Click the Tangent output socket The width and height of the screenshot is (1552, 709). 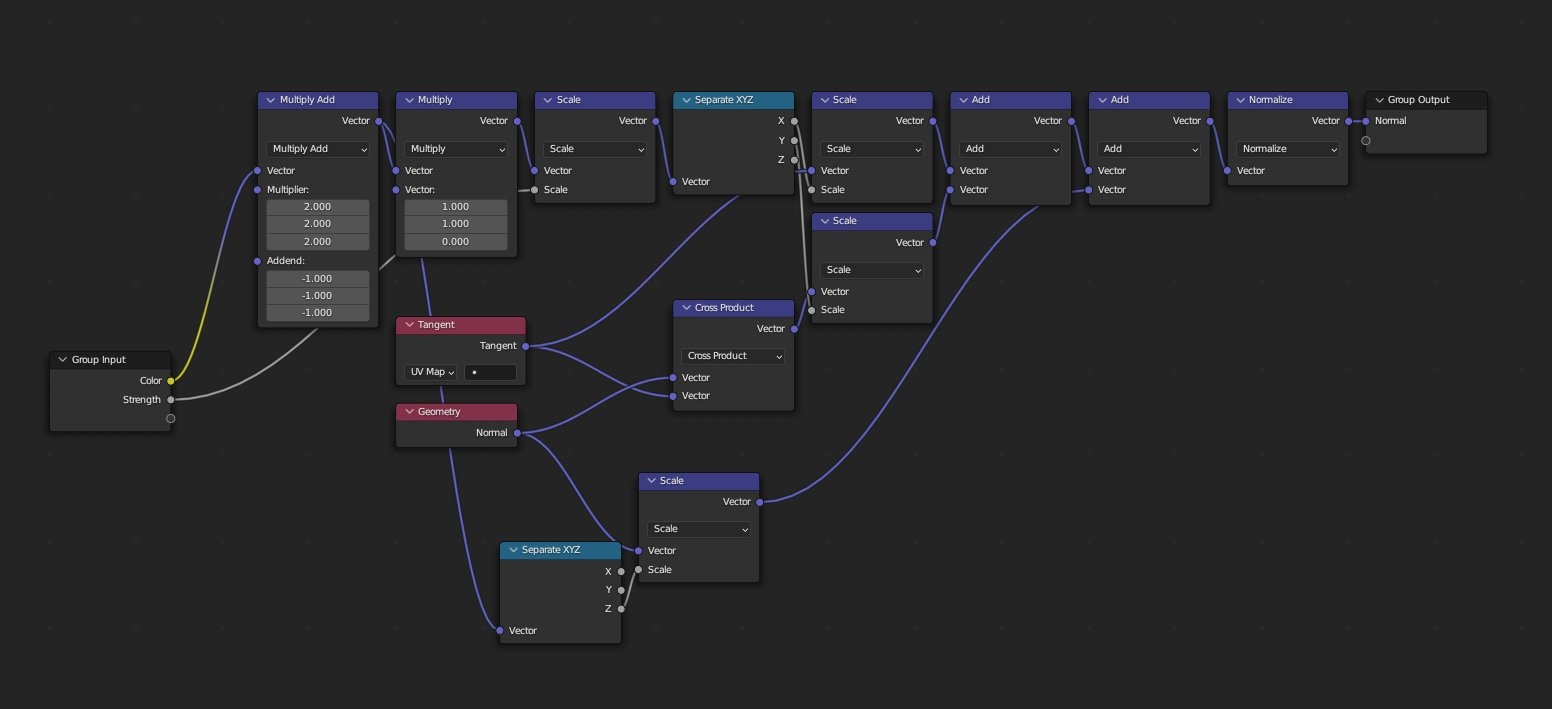point(526,346)
